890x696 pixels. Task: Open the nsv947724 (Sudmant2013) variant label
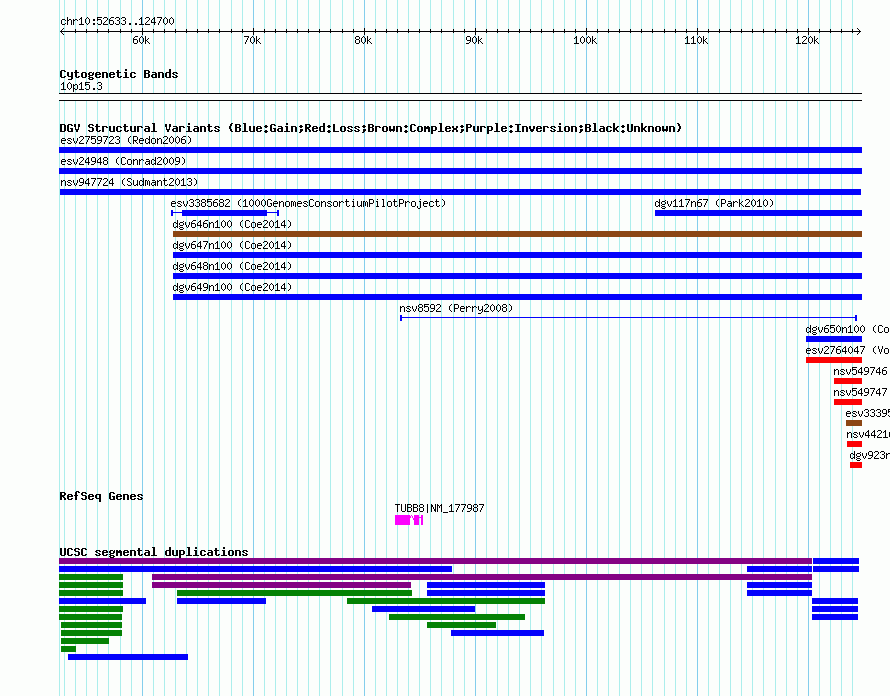point(129,182)
